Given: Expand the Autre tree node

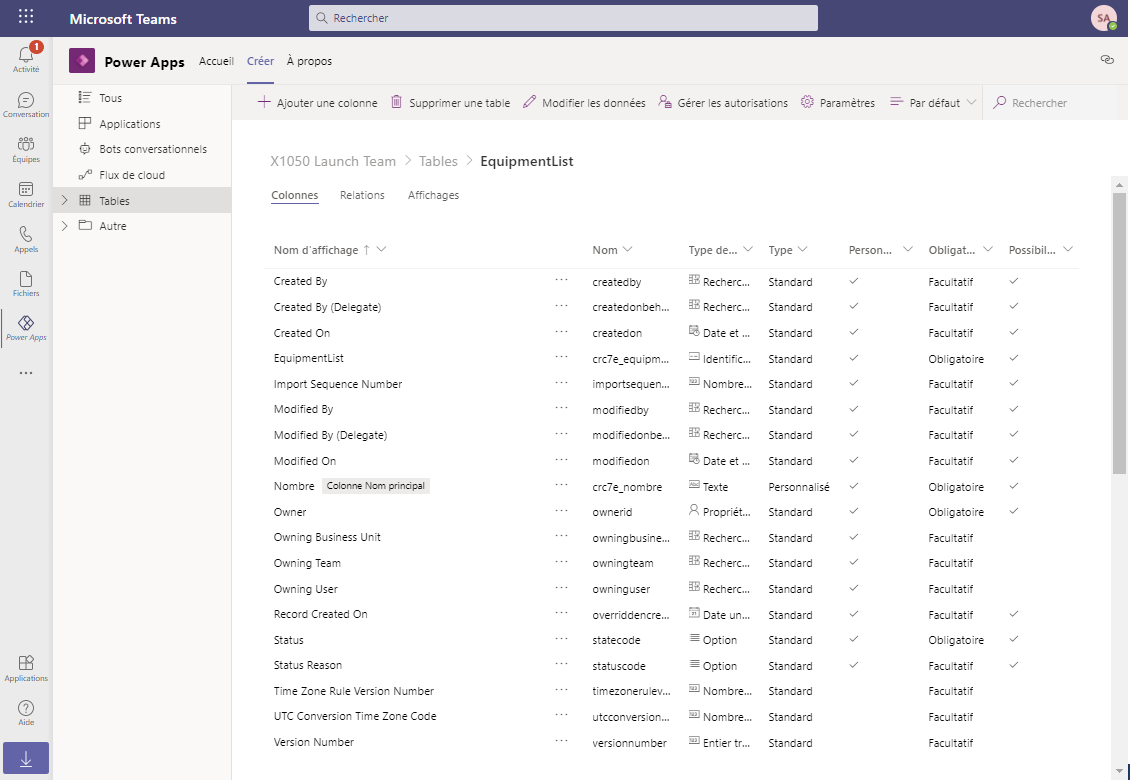Looking at the screenshot, I should tap(64, 225).
